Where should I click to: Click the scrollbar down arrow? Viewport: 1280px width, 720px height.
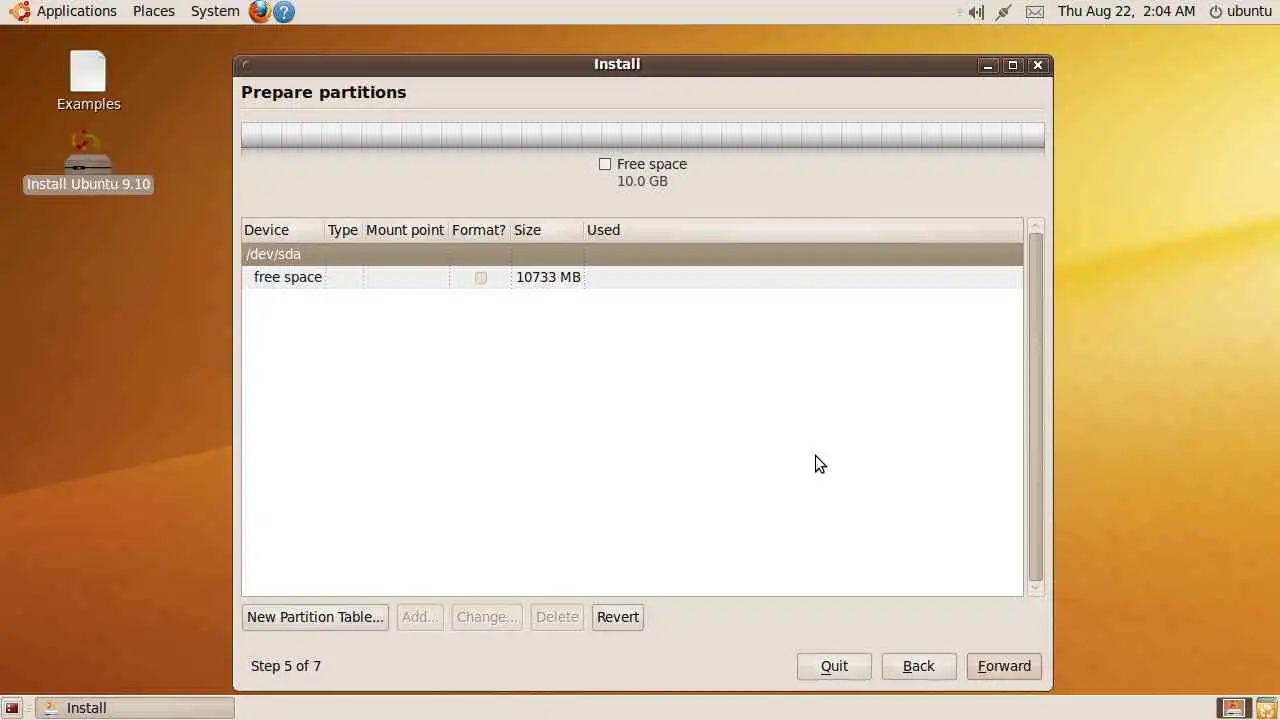point(1036,589)
